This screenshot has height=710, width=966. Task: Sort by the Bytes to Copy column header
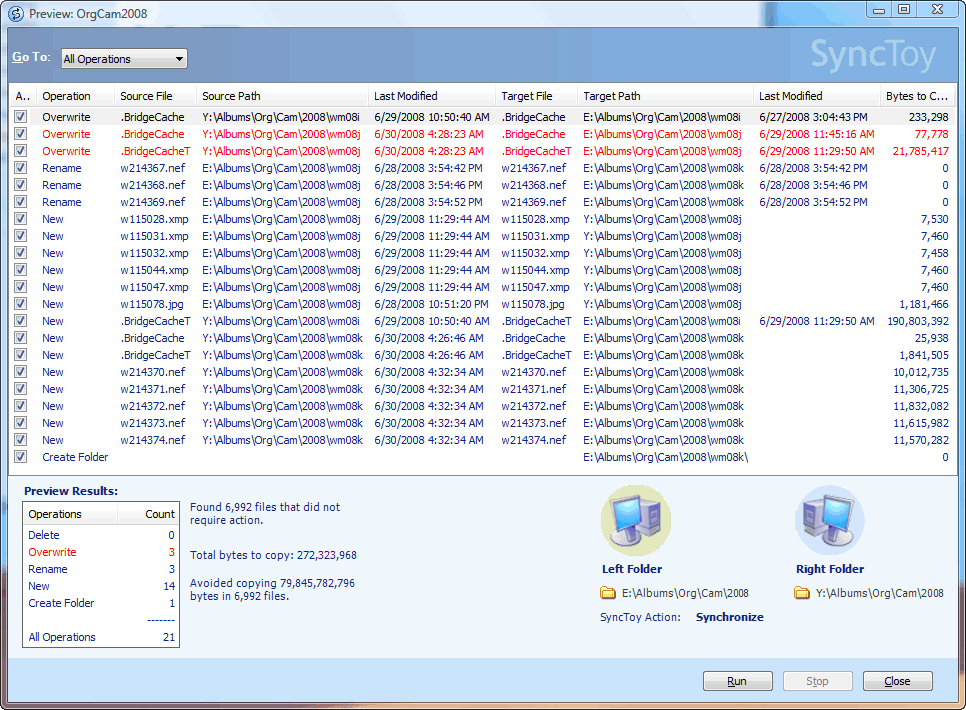[917, 96]
